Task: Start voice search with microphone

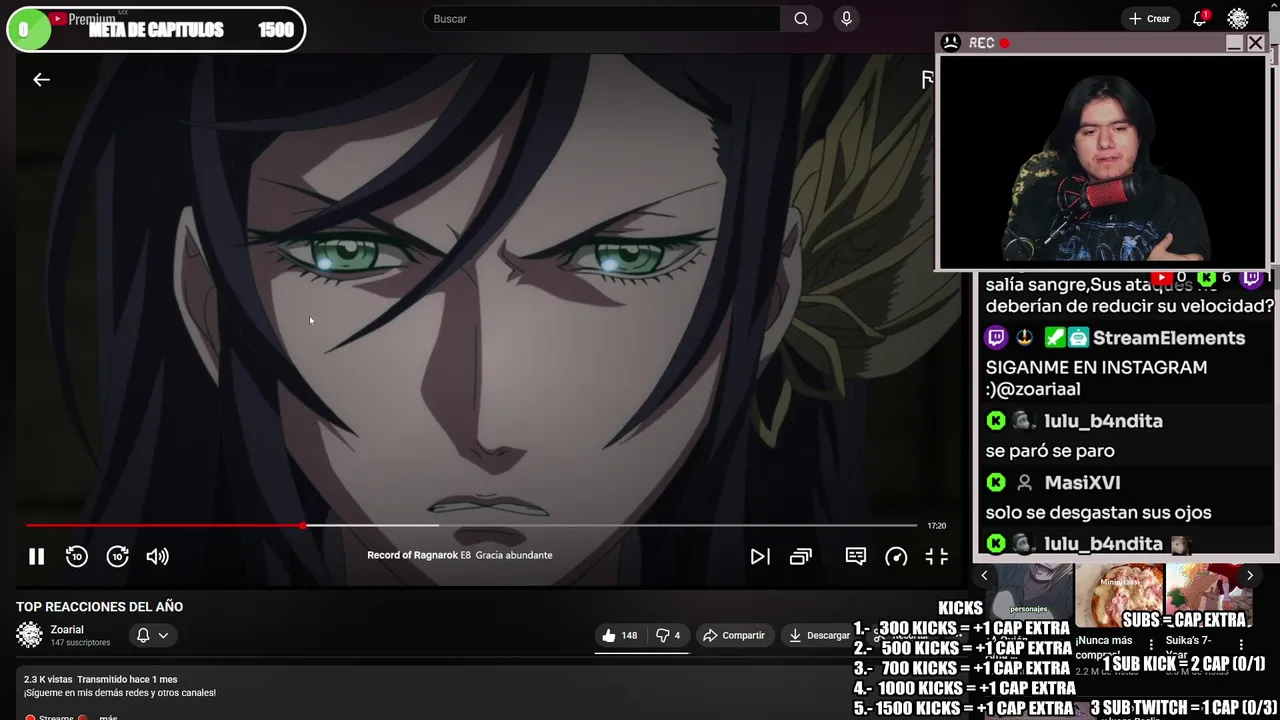Action: point(847,19)
